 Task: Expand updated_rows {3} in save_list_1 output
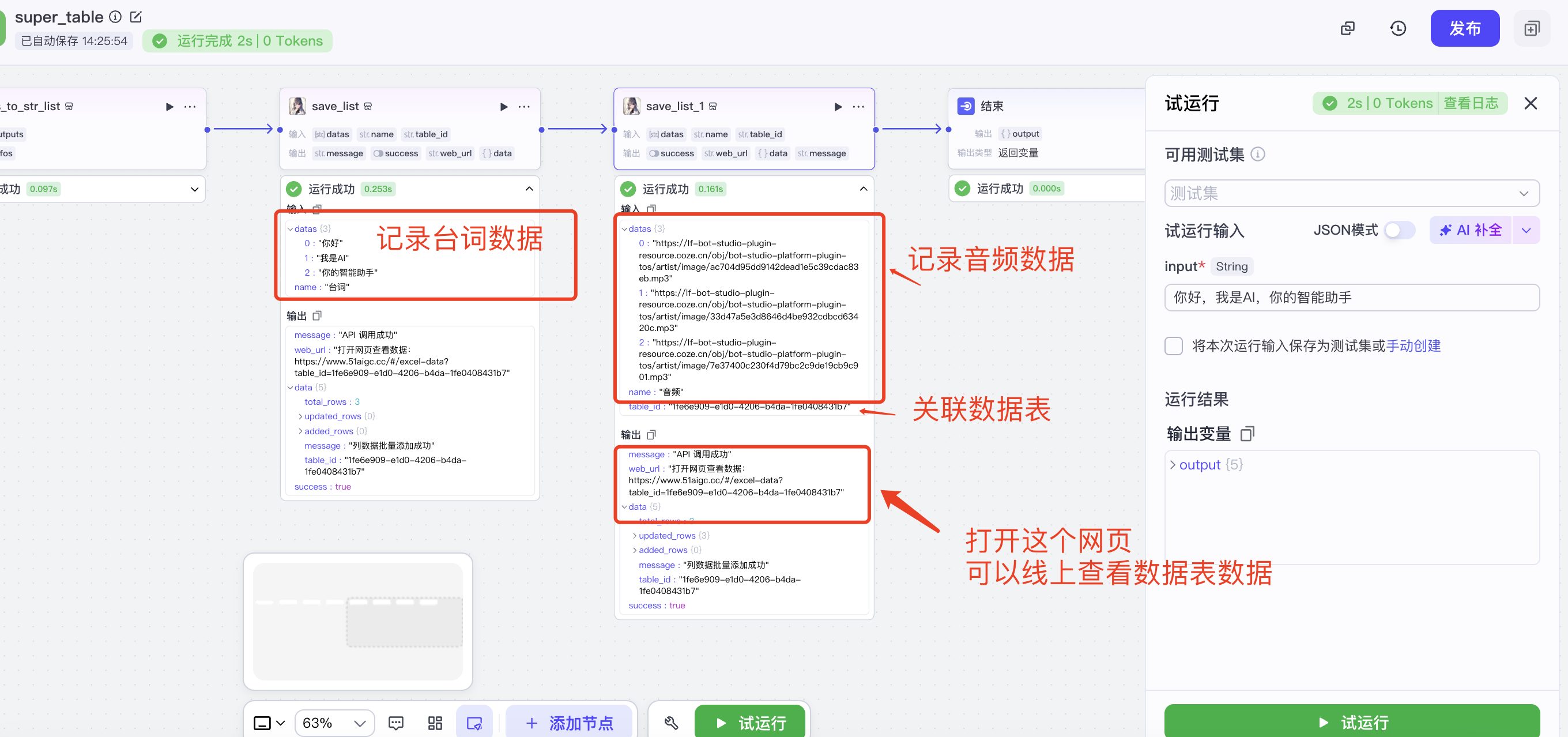[x=635, y=536]
